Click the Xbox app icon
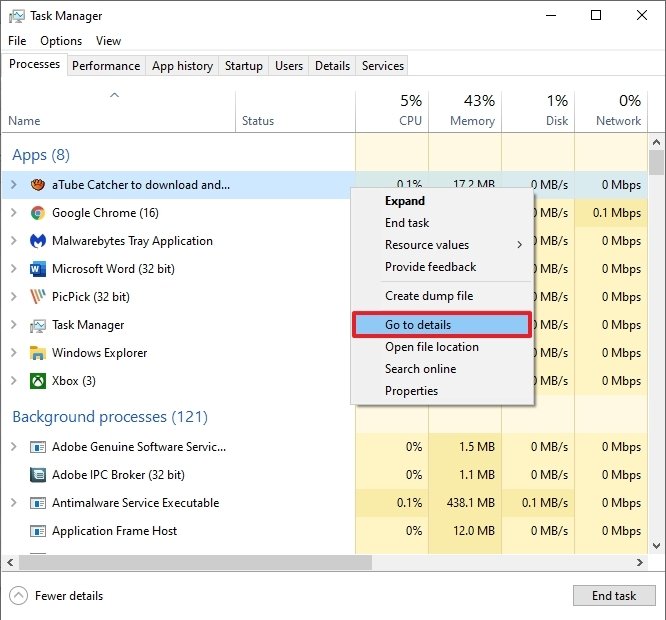Screen dimensions: 666x620 coord(38,381)
